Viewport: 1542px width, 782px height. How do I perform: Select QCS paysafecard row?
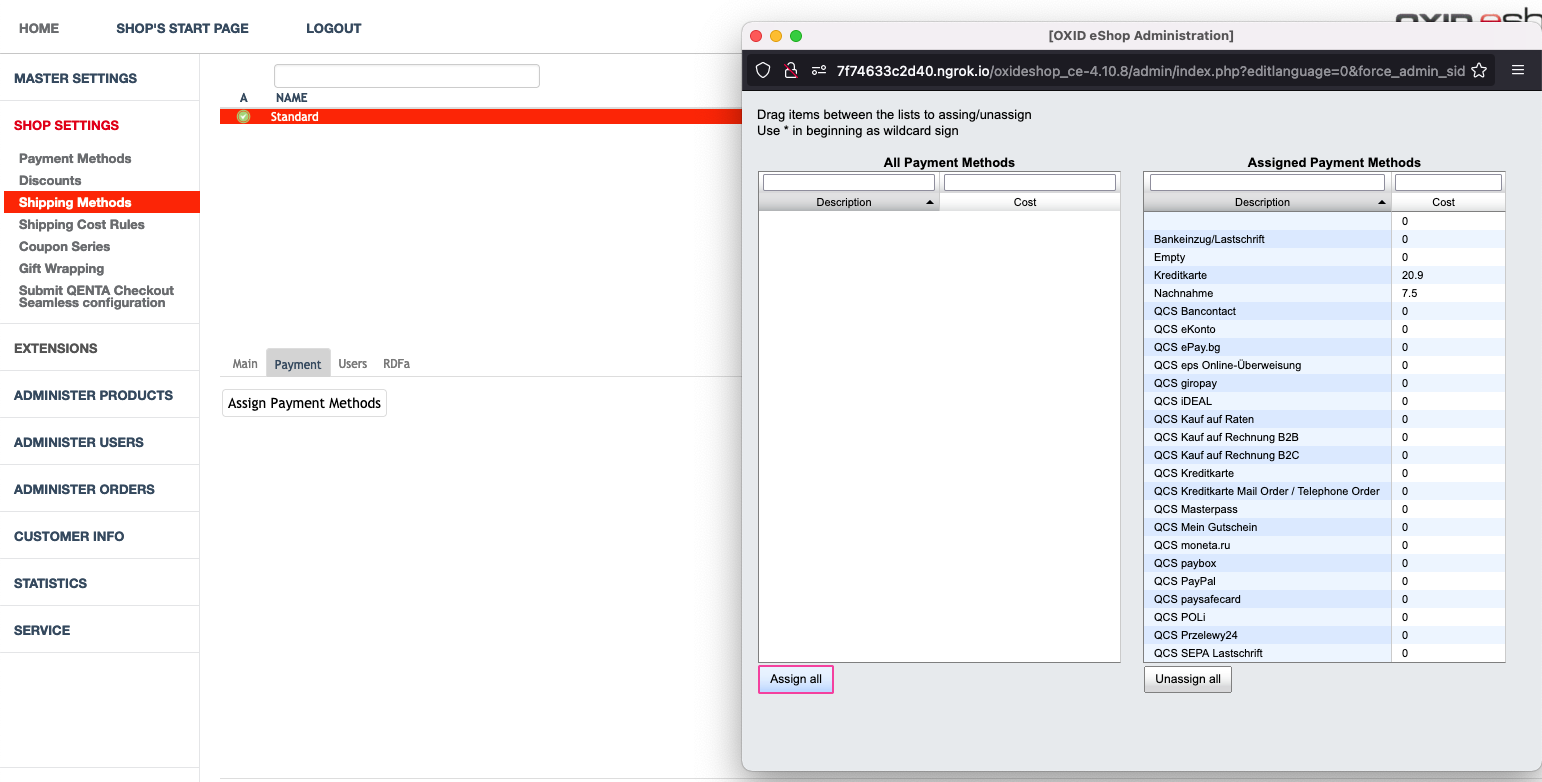[1324, 599]
